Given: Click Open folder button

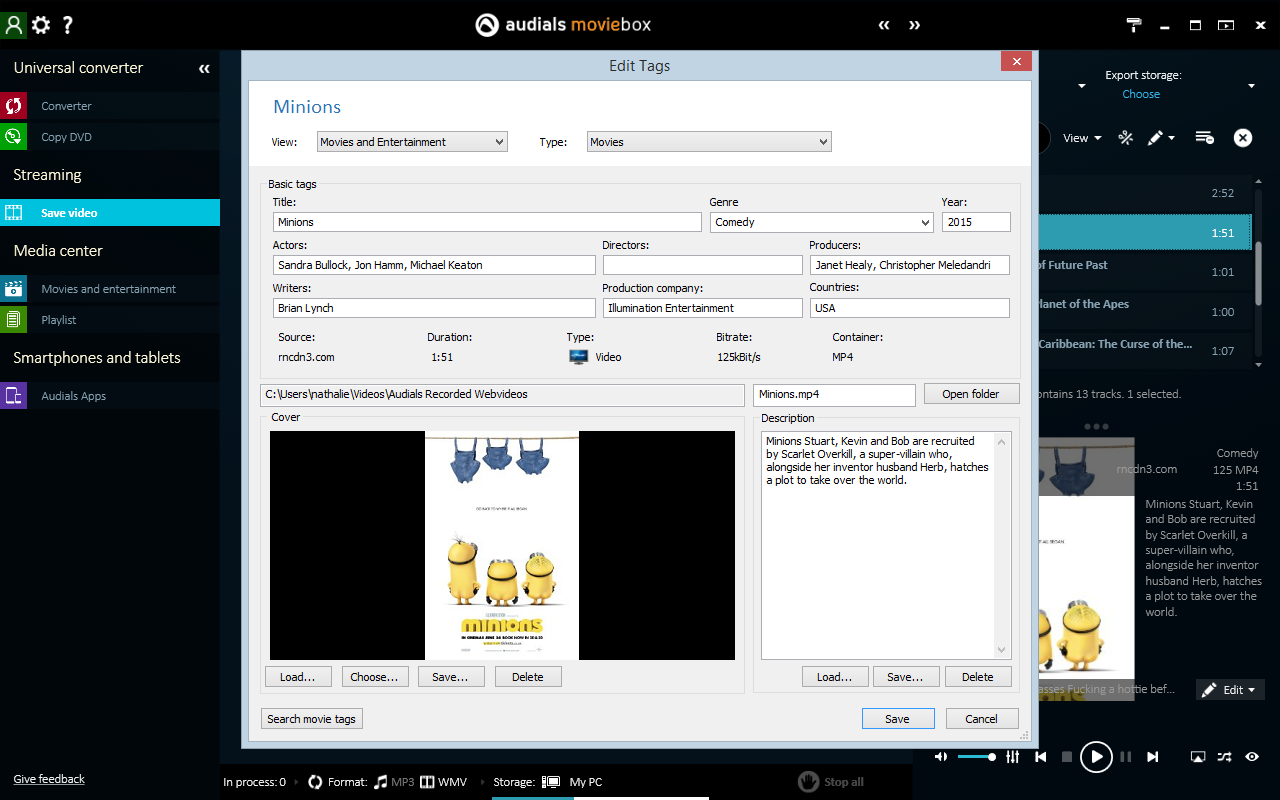Looking at the screenshot, I should [x=971, y=394].
